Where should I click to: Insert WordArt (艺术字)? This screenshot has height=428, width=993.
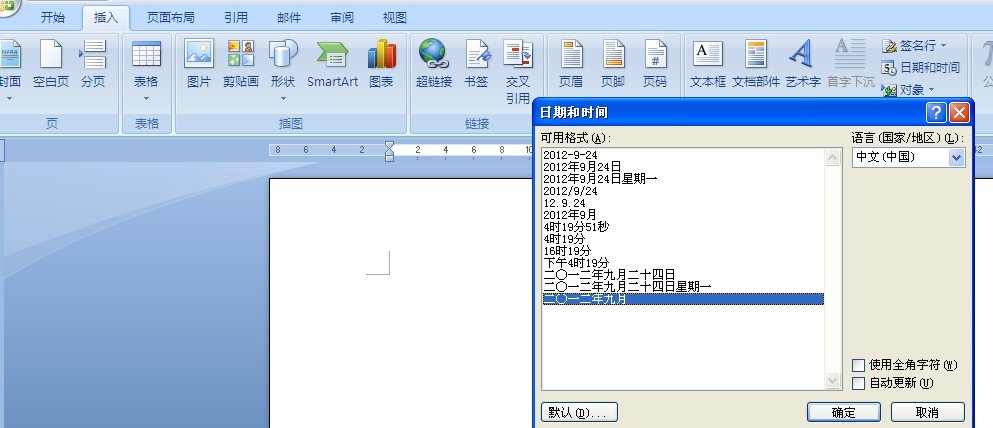point(803,63)
